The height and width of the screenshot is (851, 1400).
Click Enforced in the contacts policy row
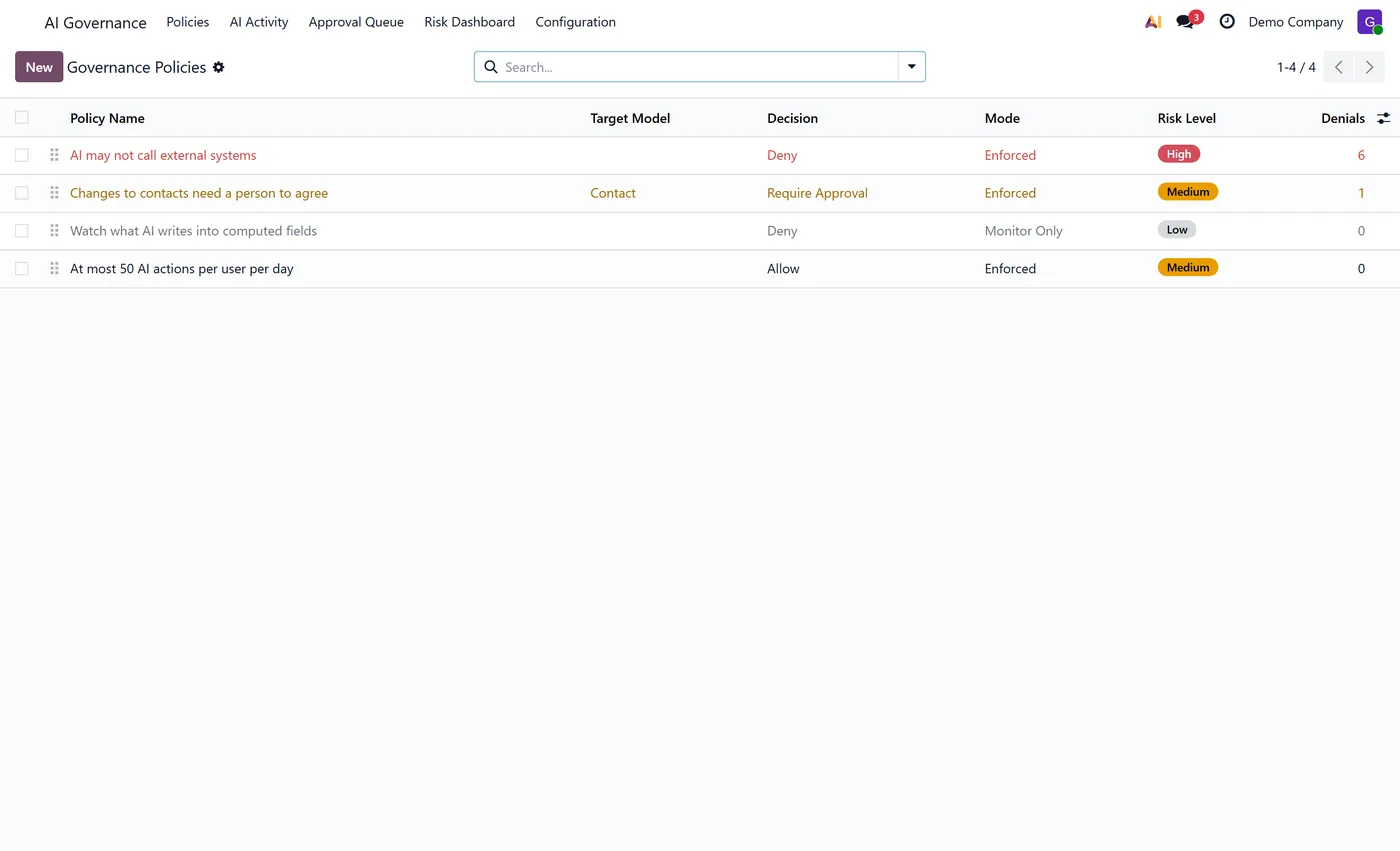[x=1010, y=193]
